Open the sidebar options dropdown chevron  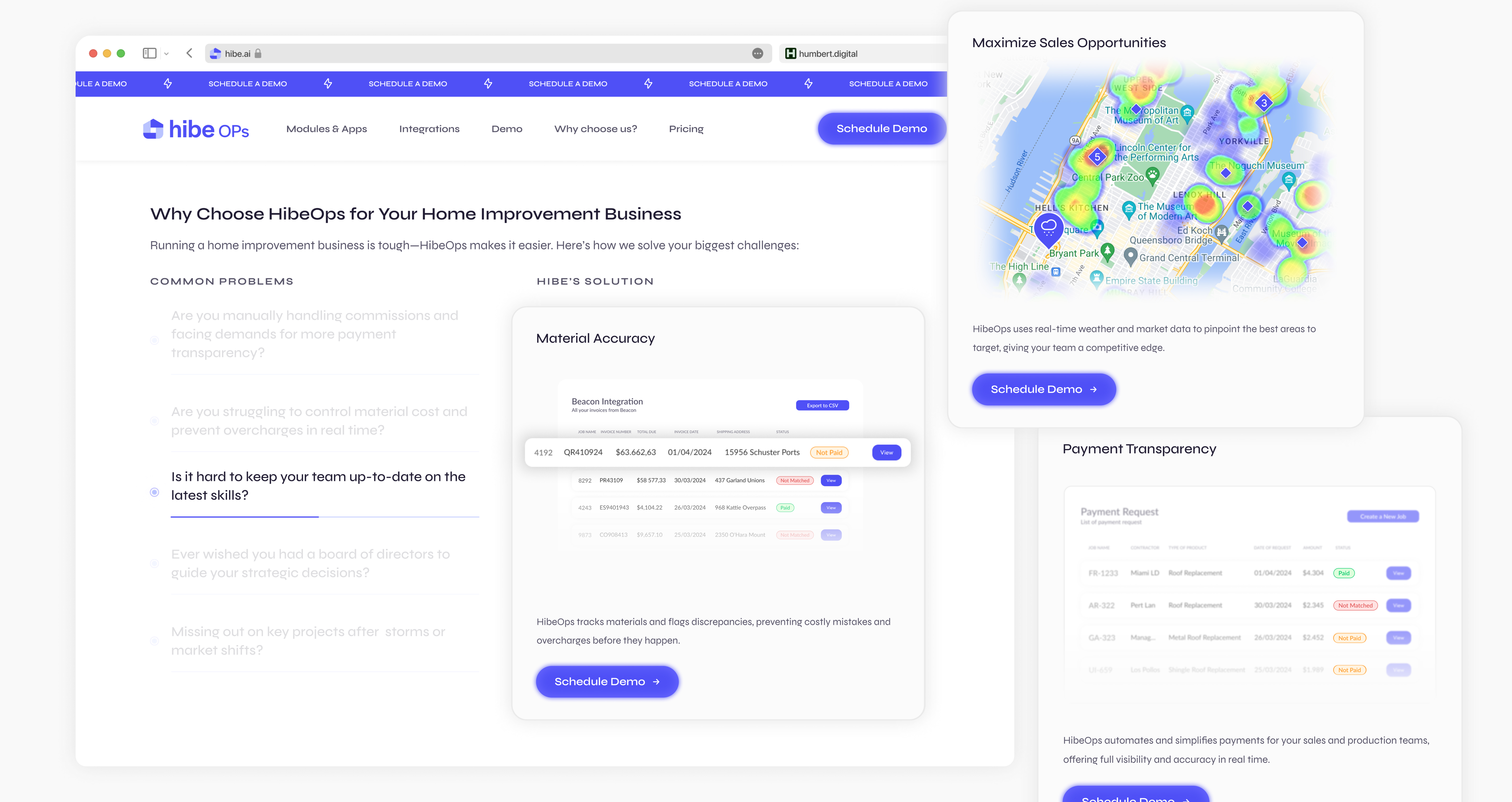coord(167,54)
